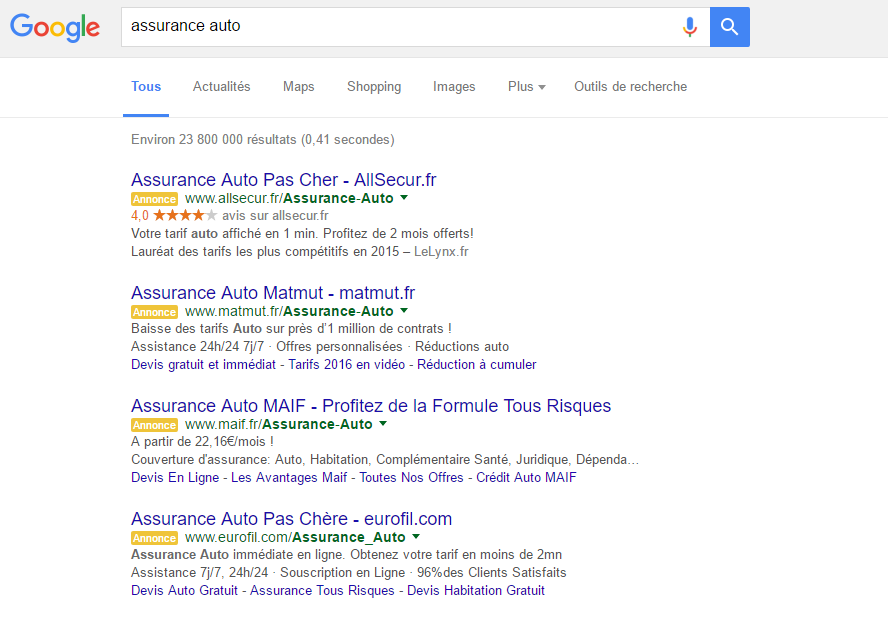Viewport: 888px width, 618px height.
Task: Open the maif.fr URL dropdown arrow
Action: point(383,424)
